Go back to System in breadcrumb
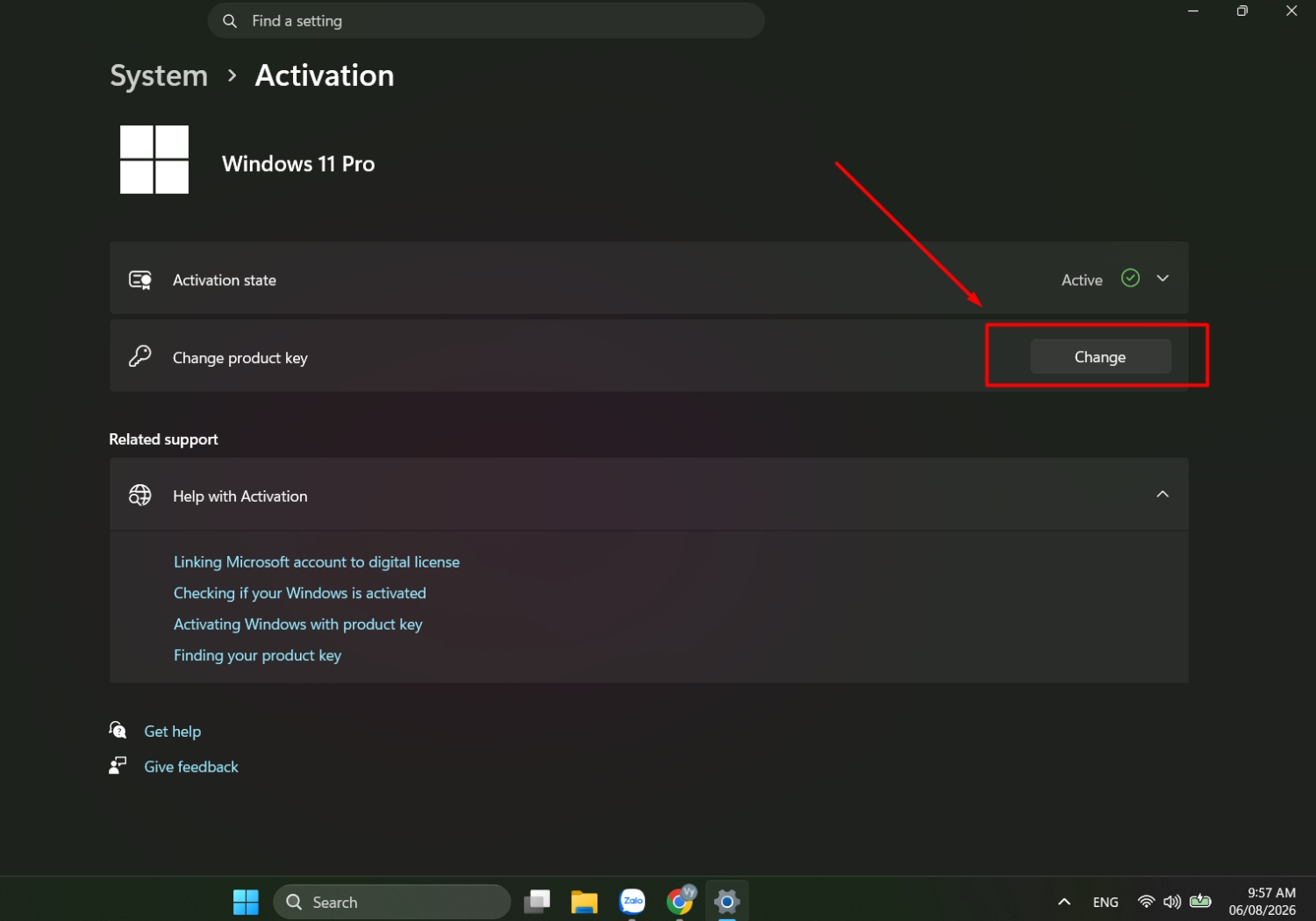1316x921 pixels. [x=159, y=76]
